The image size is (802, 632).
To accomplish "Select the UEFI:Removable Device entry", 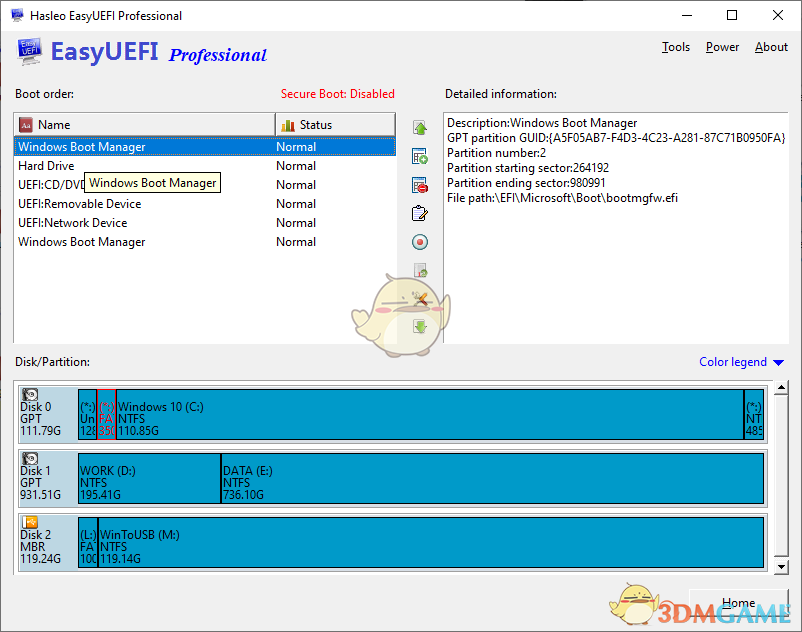I will pos(150,203).
